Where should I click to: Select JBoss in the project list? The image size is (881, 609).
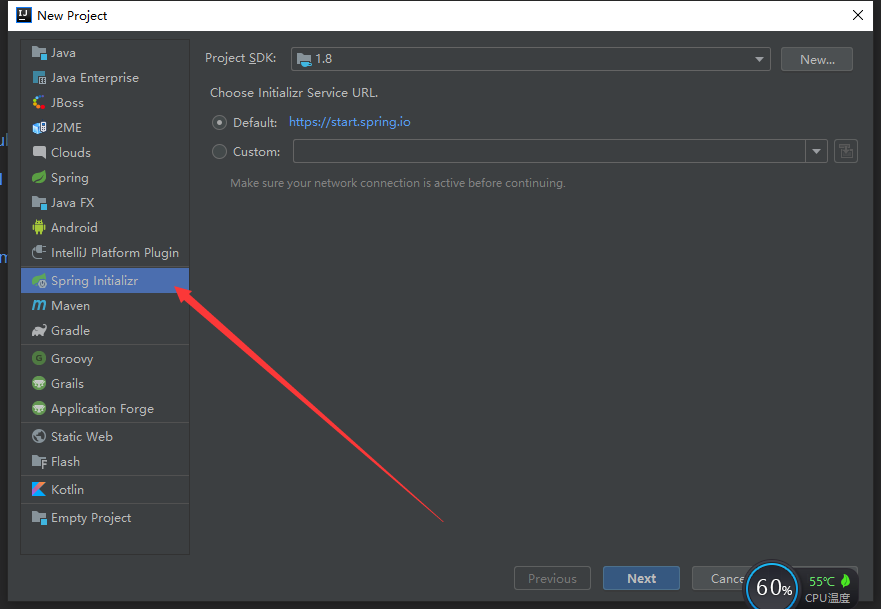[105, 103]
